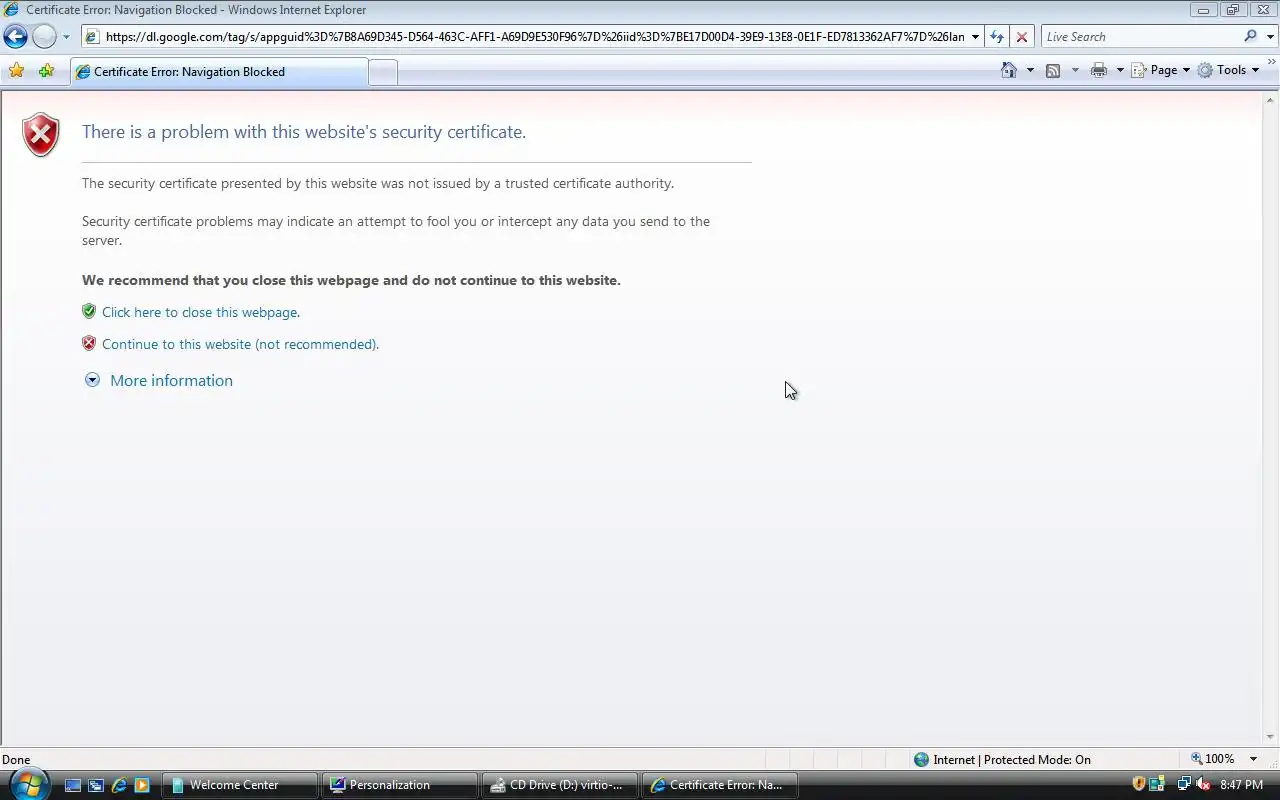Show more toolbar commands via double chevron
Viewport: 1280px width, 800px height.
[x=1271, y=63]
